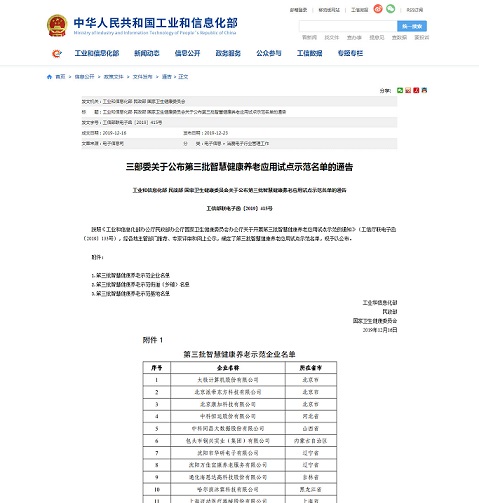Click the company name in table row 6
Viewport: 479px width, 503px height.
click(228, 441)
